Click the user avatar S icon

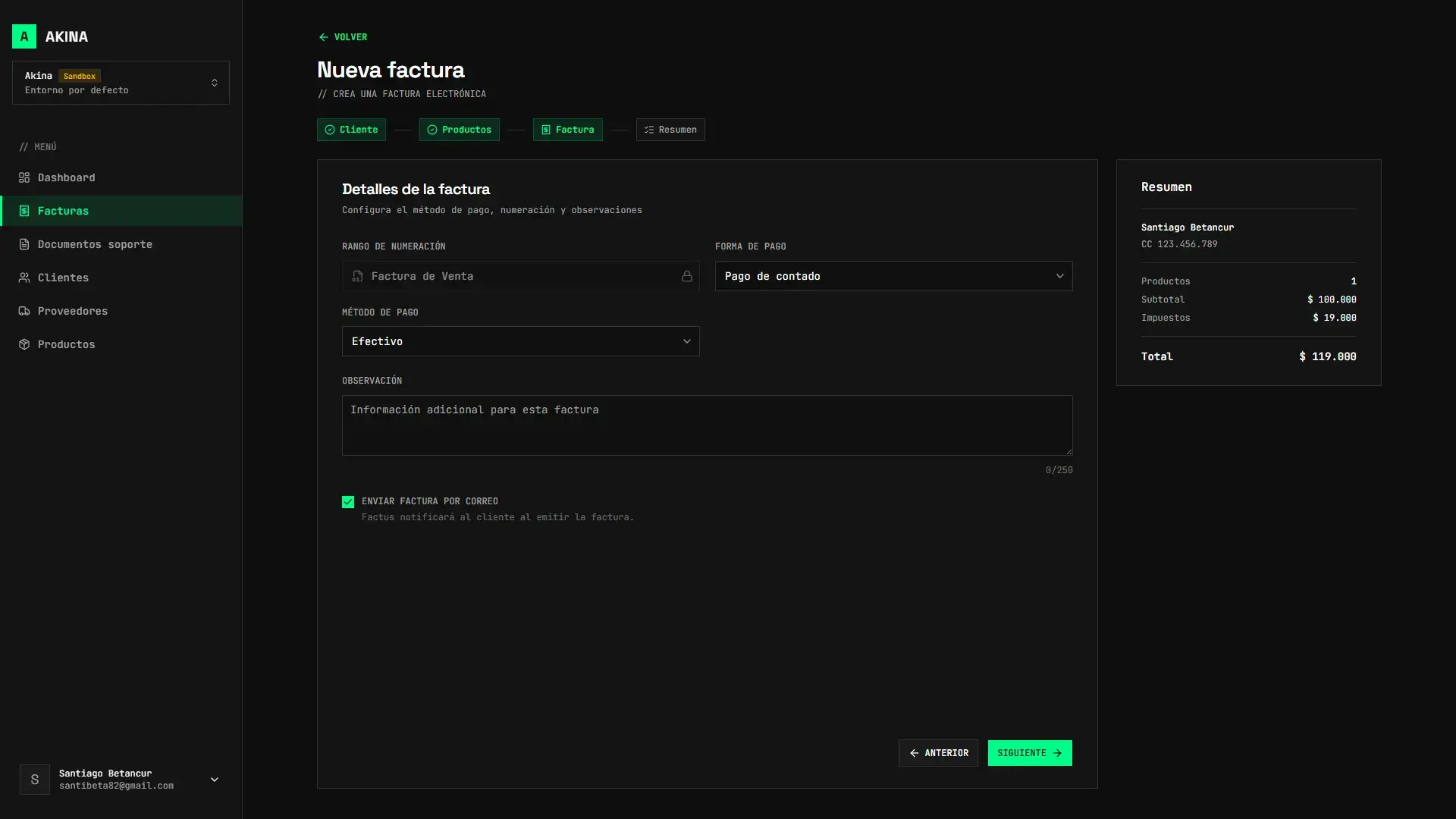coord(35,780)
